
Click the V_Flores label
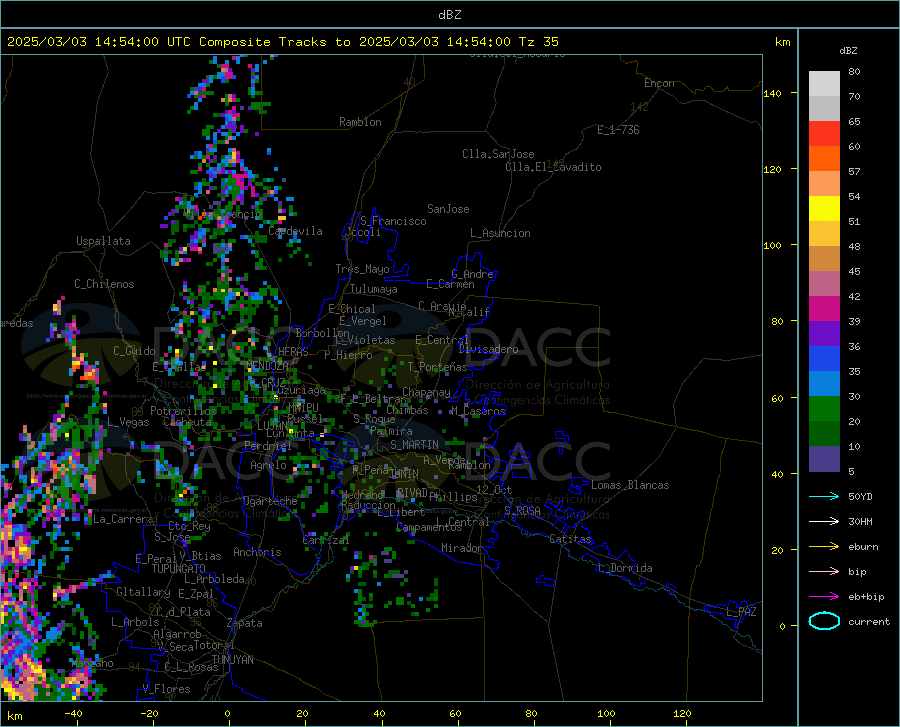[166, 689]
